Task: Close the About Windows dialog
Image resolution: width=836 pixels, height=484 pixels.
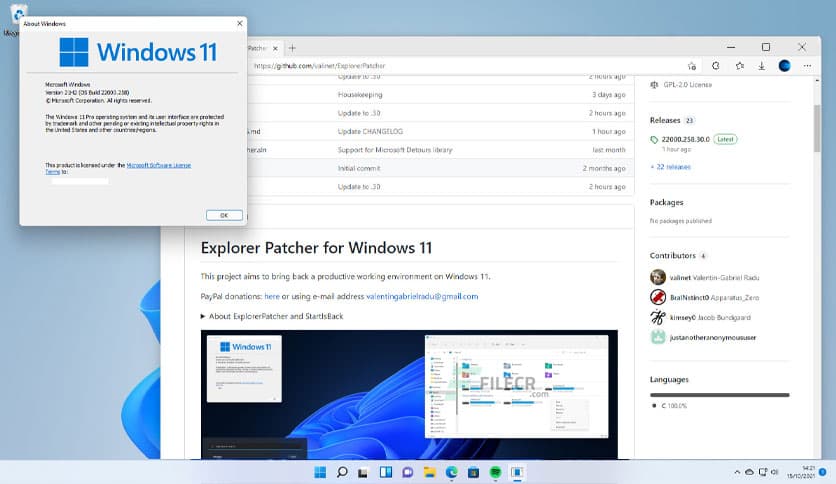Action: pos(239,23)
